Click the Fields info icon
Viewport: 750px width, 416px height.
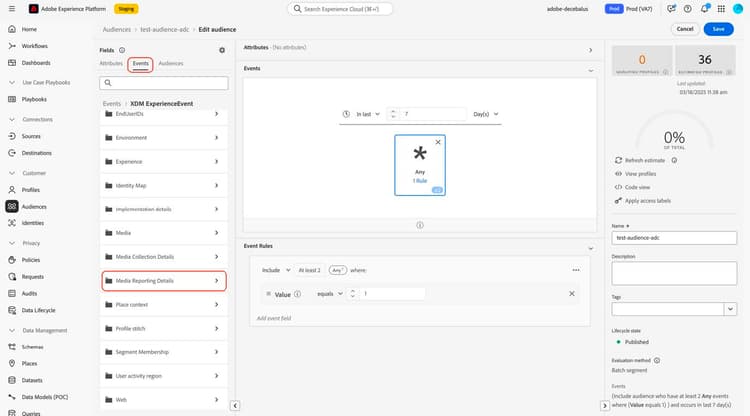click(x=122, y=50)
